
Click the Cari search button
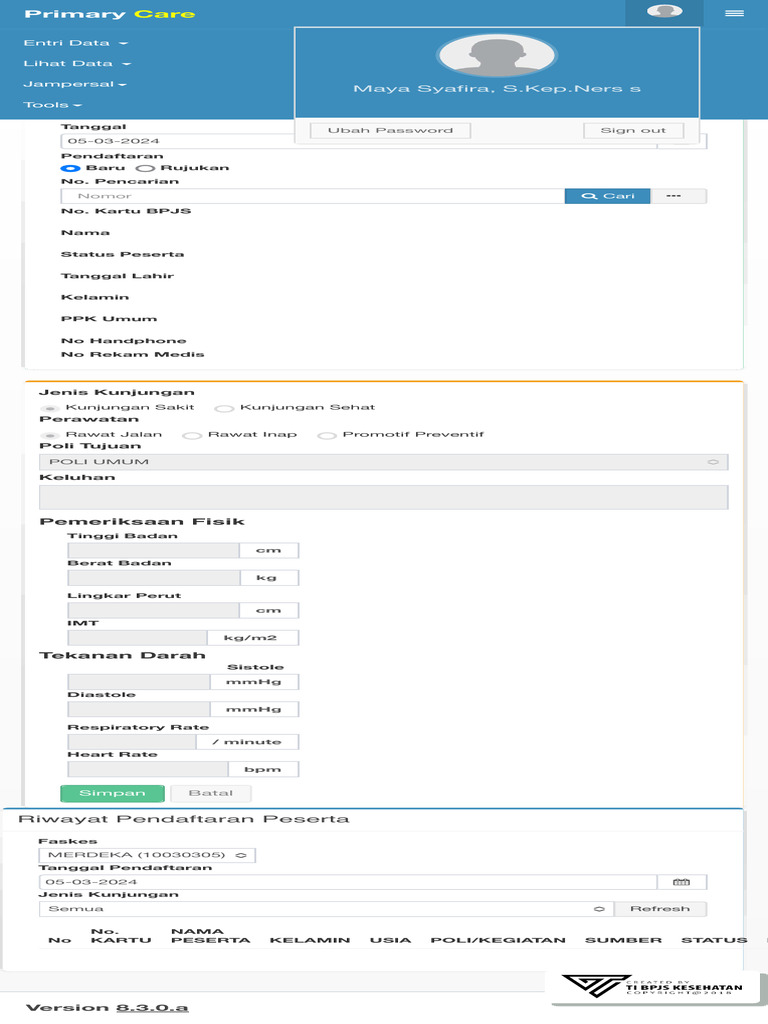(607, 196)
